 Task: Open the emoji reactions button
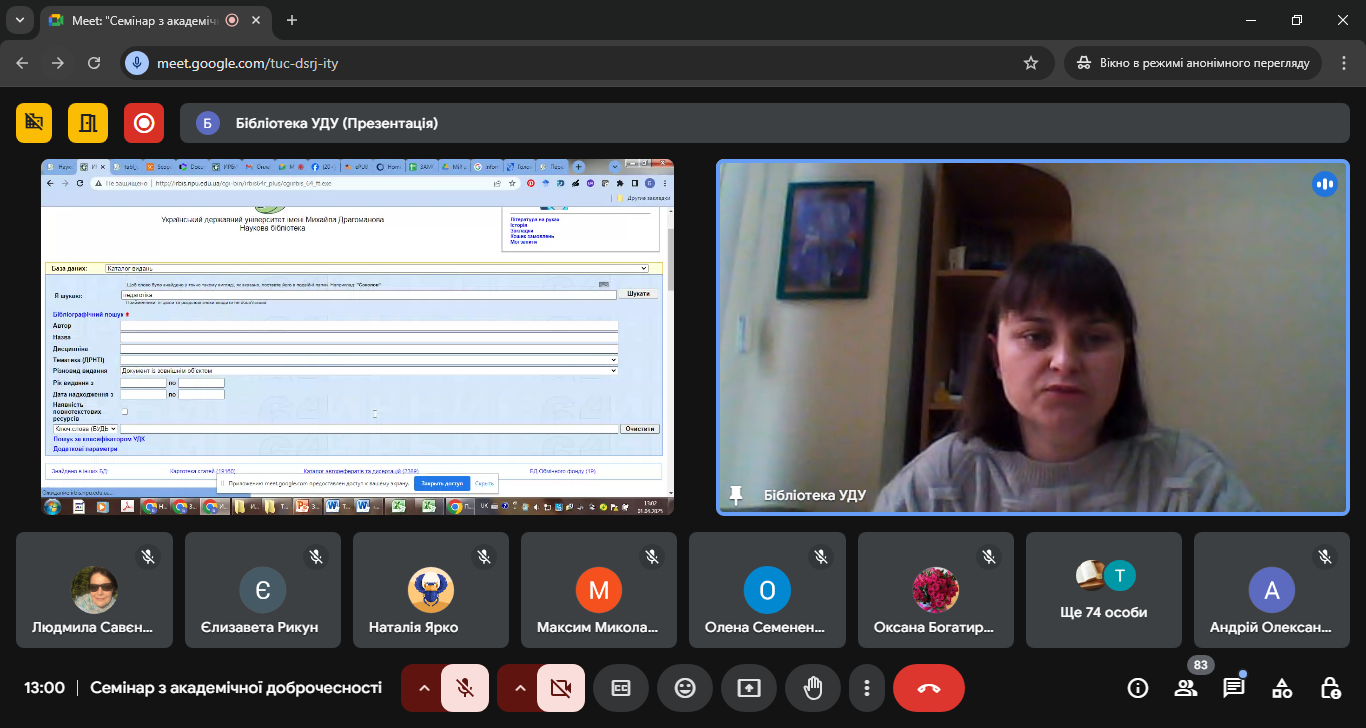pos(685,688)
